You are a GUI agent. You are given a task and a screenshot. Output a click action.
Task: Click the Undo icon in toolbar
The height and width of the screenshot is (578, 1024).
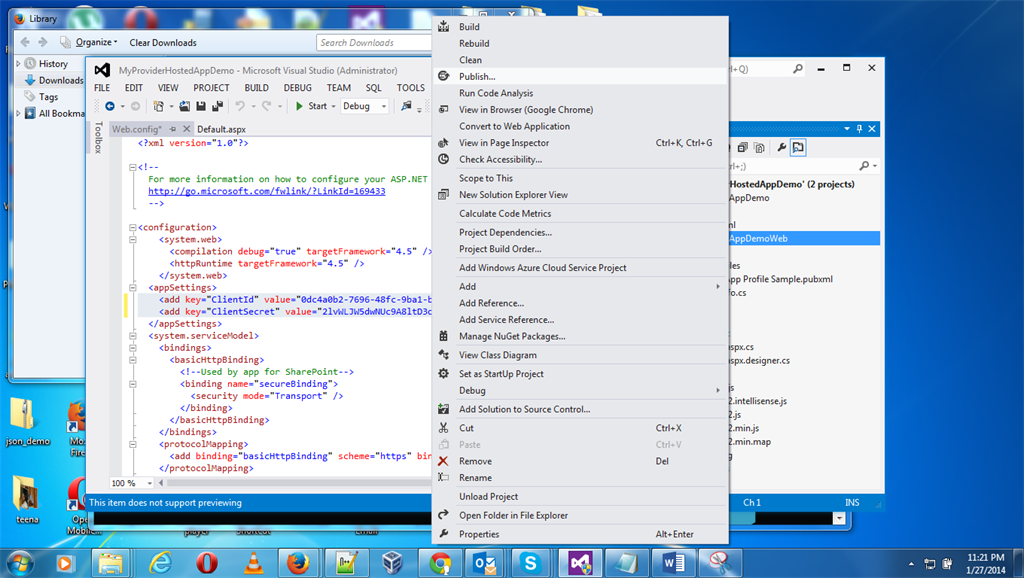click(240, 106)
